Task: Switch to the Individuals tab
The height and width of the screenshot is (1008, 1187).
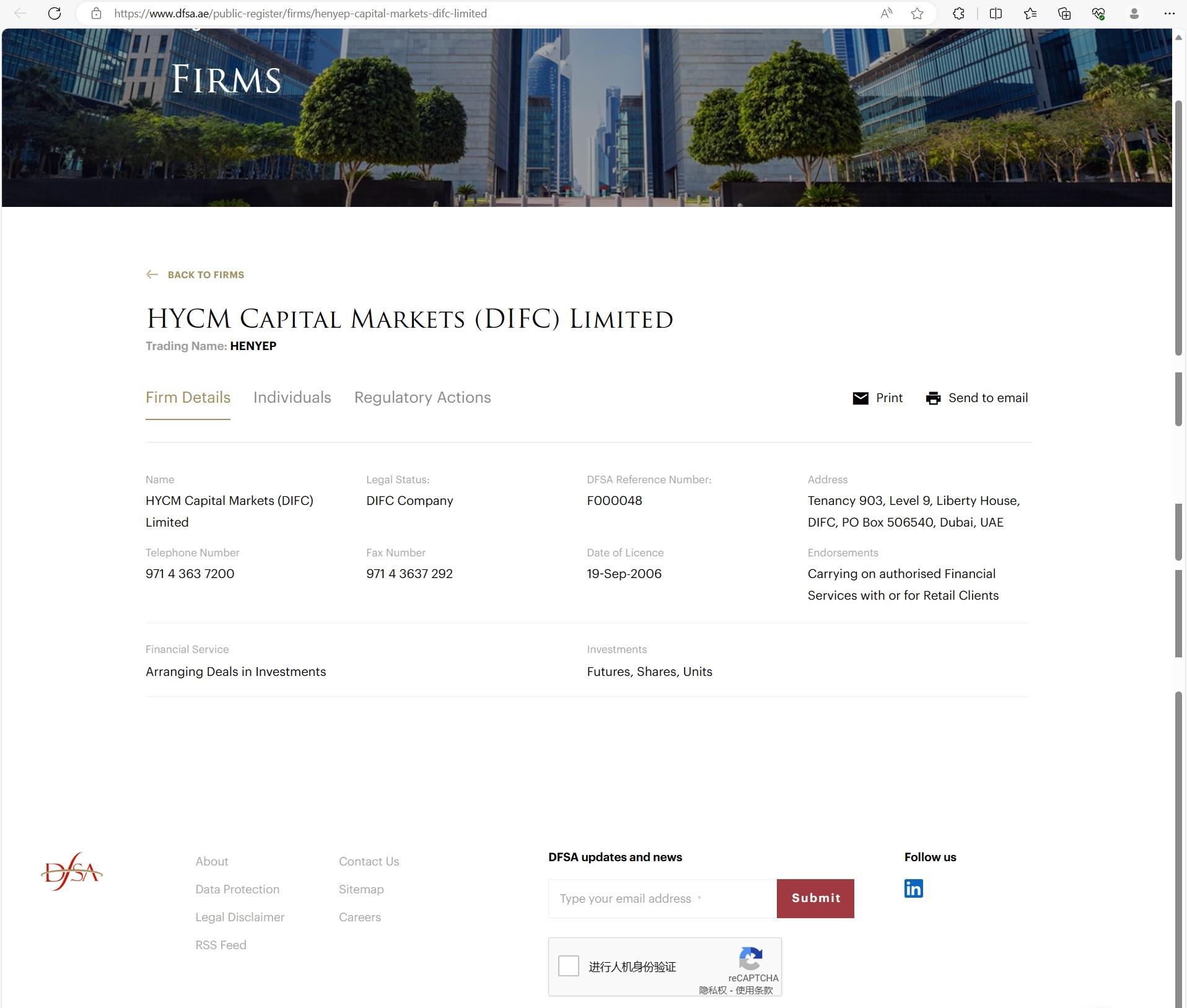Action: (x=292, y=398)
